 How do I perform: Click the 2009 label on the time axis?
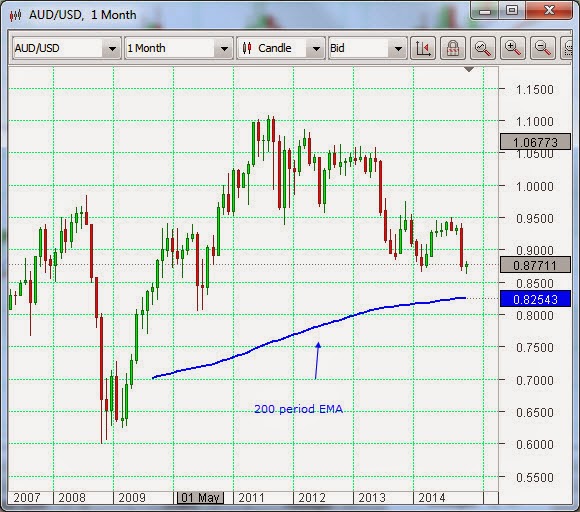(x=132, y=498)
